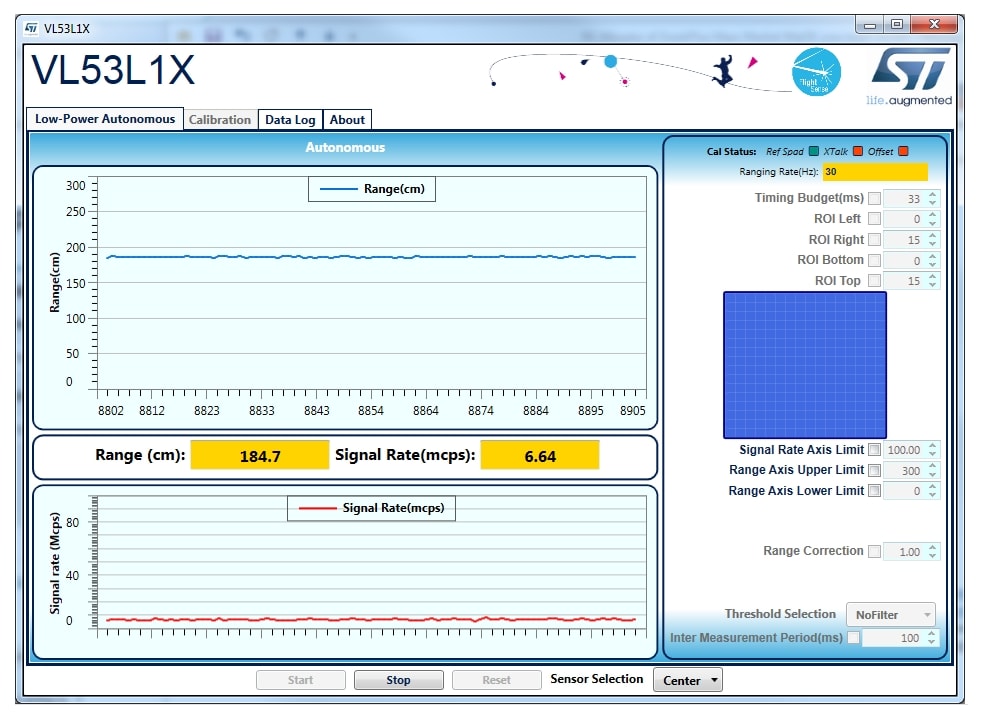The width and height of the screenshot is (982, 720).
Task: Click the VL53L1X title bar app icon
Action: [x=31, y=27]
